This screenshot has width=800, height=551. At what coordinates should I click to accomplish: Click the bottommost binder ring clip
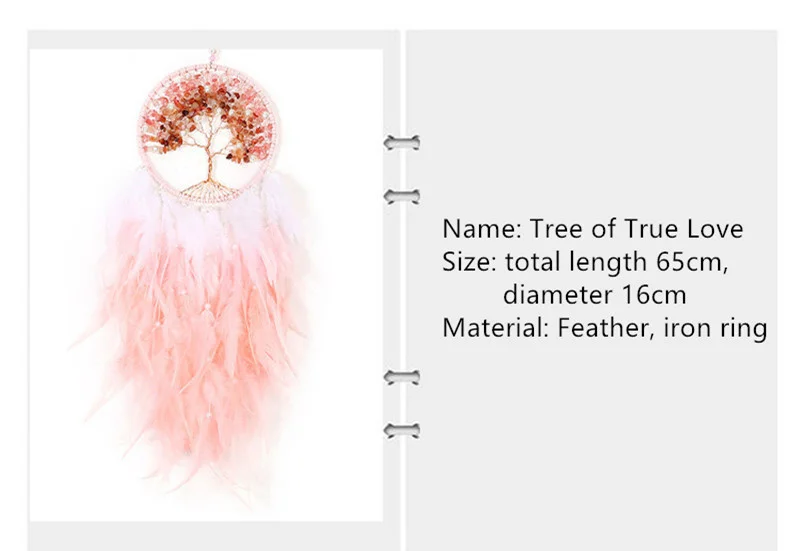(x=402, y=431)
